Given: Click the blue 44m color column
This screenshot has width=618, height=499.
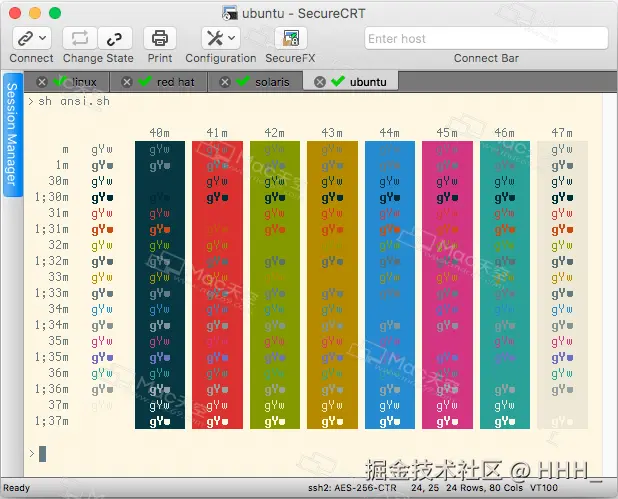Looking at the screenshot, I should [x=390, y=285].
